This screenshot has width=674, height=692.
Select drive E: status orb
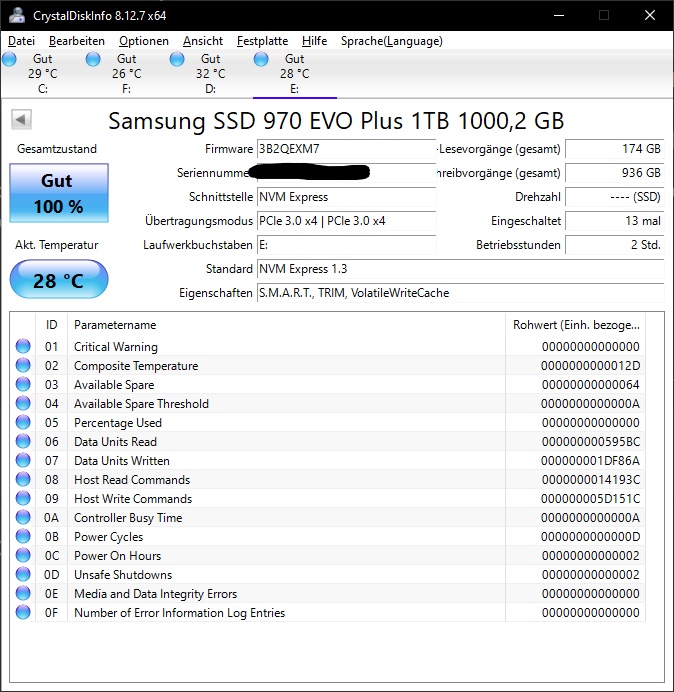click(x=261, y=59)
